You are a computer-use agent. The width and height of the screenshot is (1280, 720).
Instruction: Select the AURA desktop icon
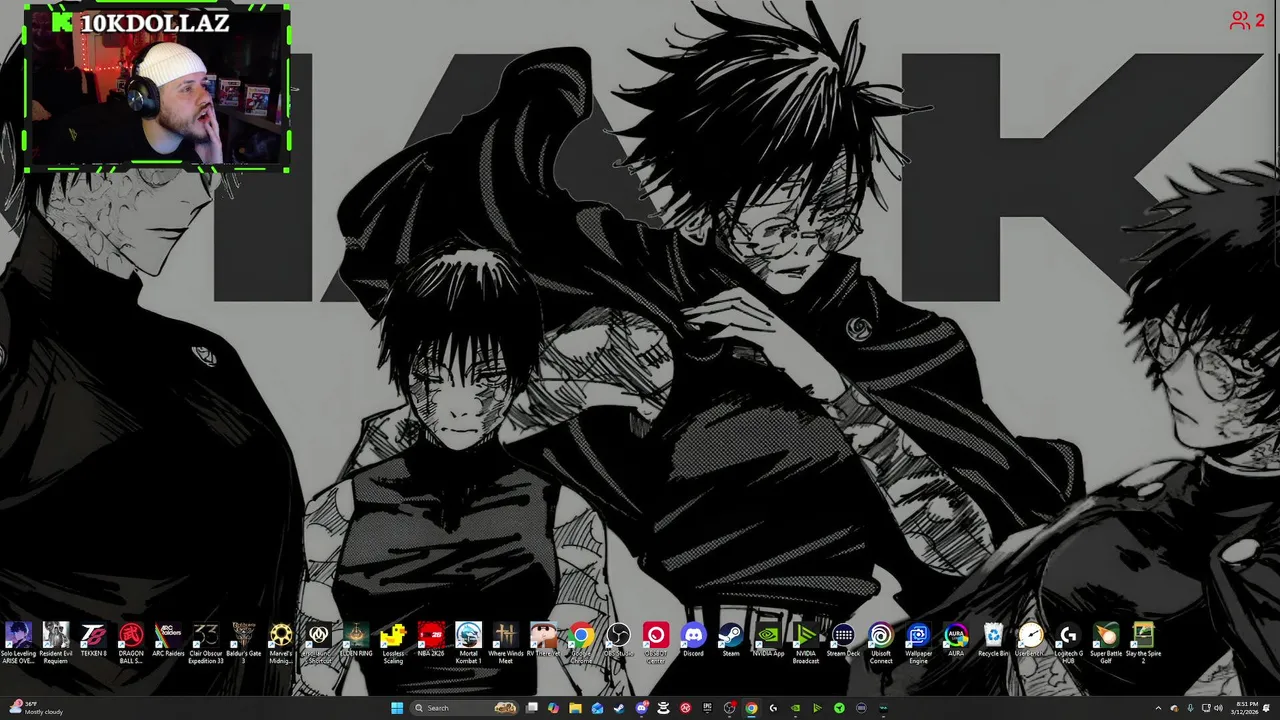point(956,641)
